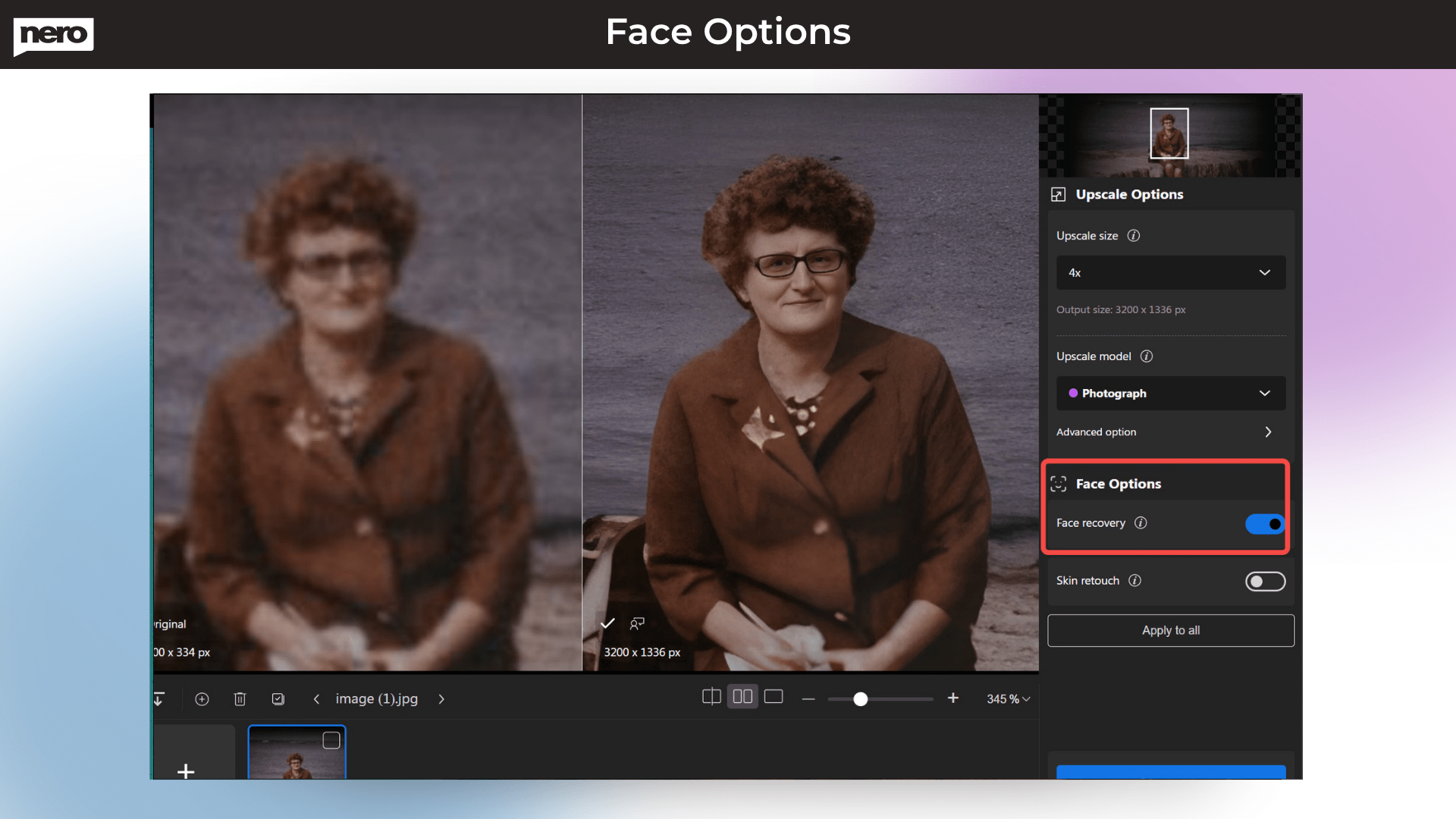The height and width of the screenshot is (819, 1456).
Task: Click the Apply to all button
Action: coord(1170,630)
